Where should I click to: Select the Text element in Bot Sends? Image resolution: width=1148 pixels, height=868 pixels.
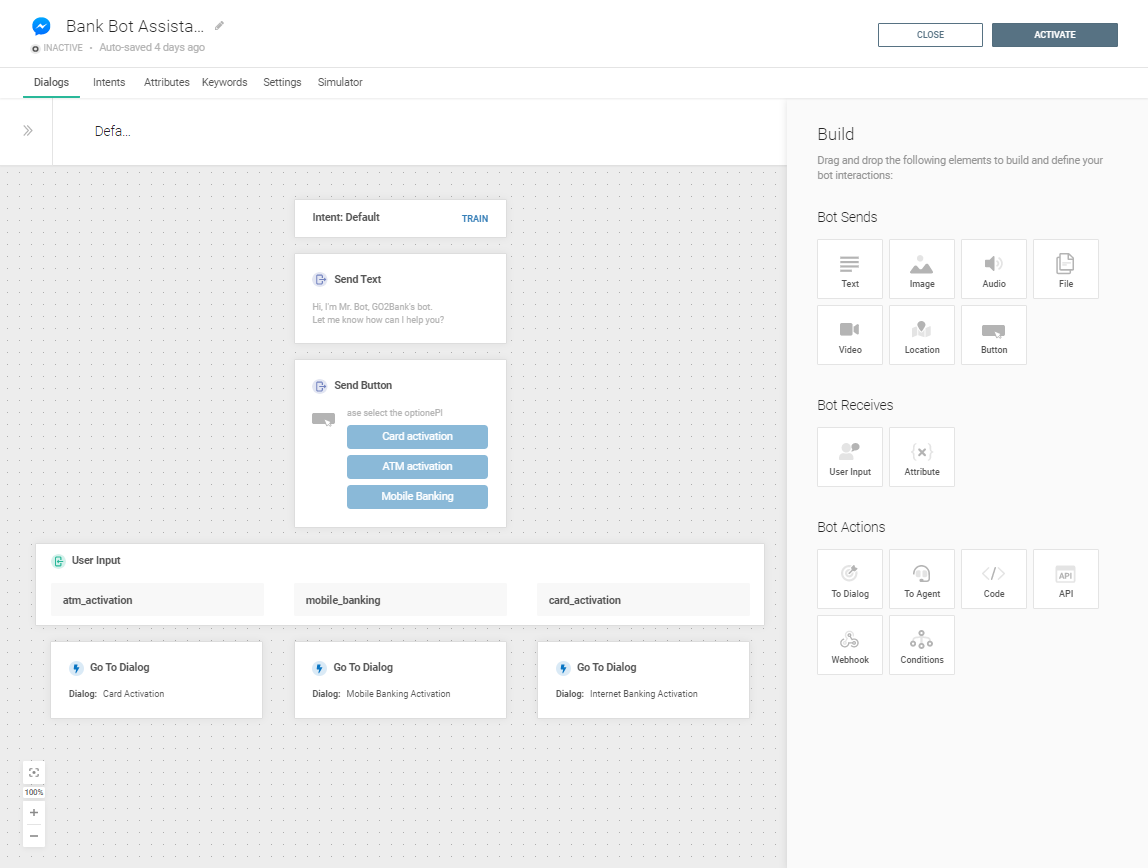coord(850,269)
